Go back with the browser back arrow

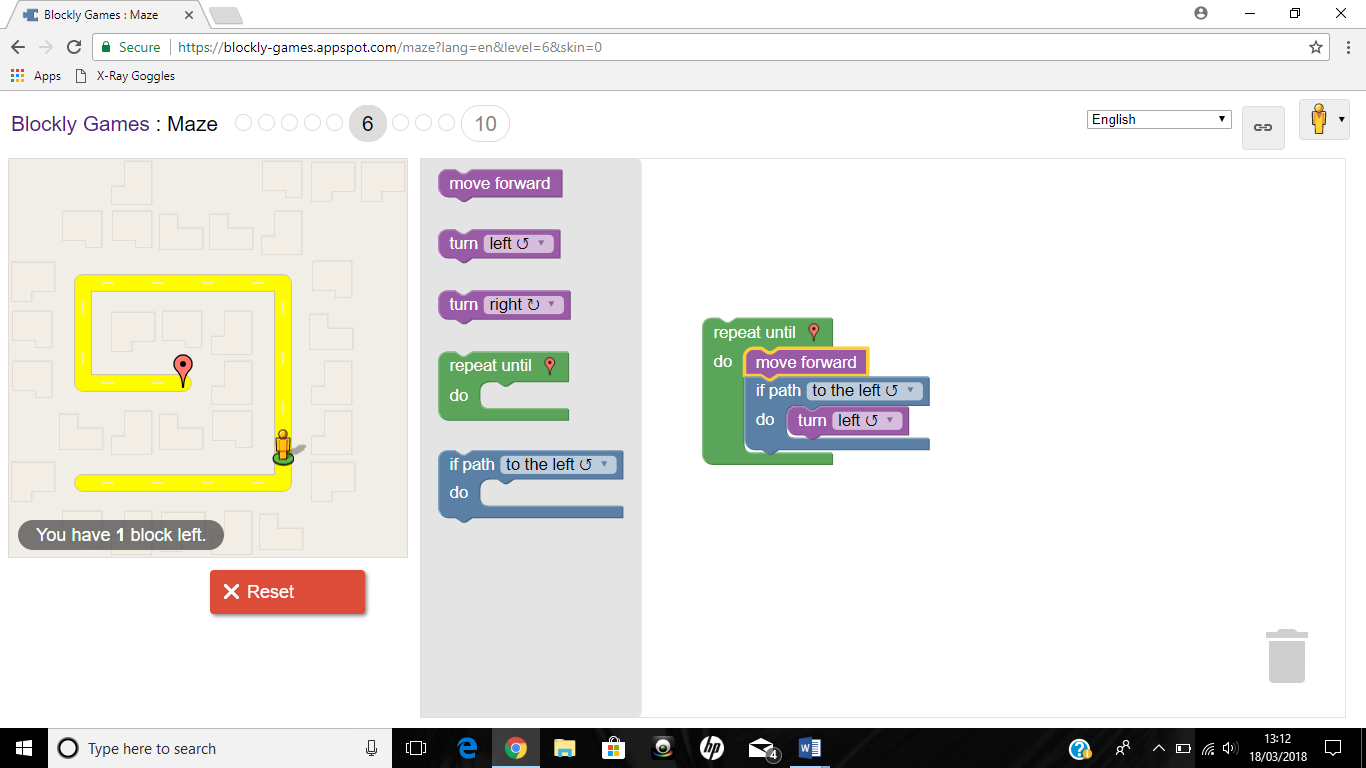(18, 47)
